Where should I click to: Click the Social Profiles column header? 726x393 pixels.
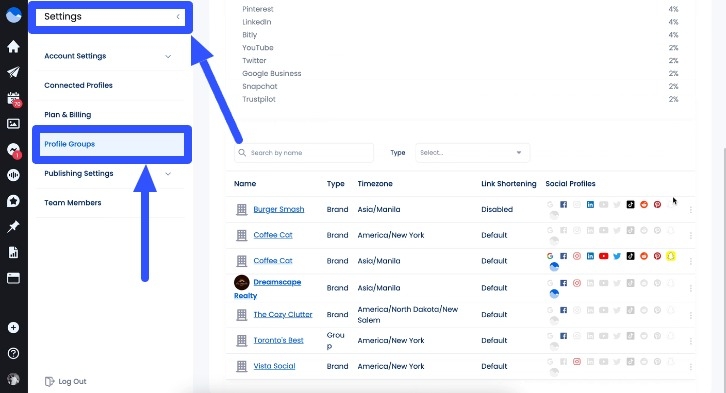(570, 183)
